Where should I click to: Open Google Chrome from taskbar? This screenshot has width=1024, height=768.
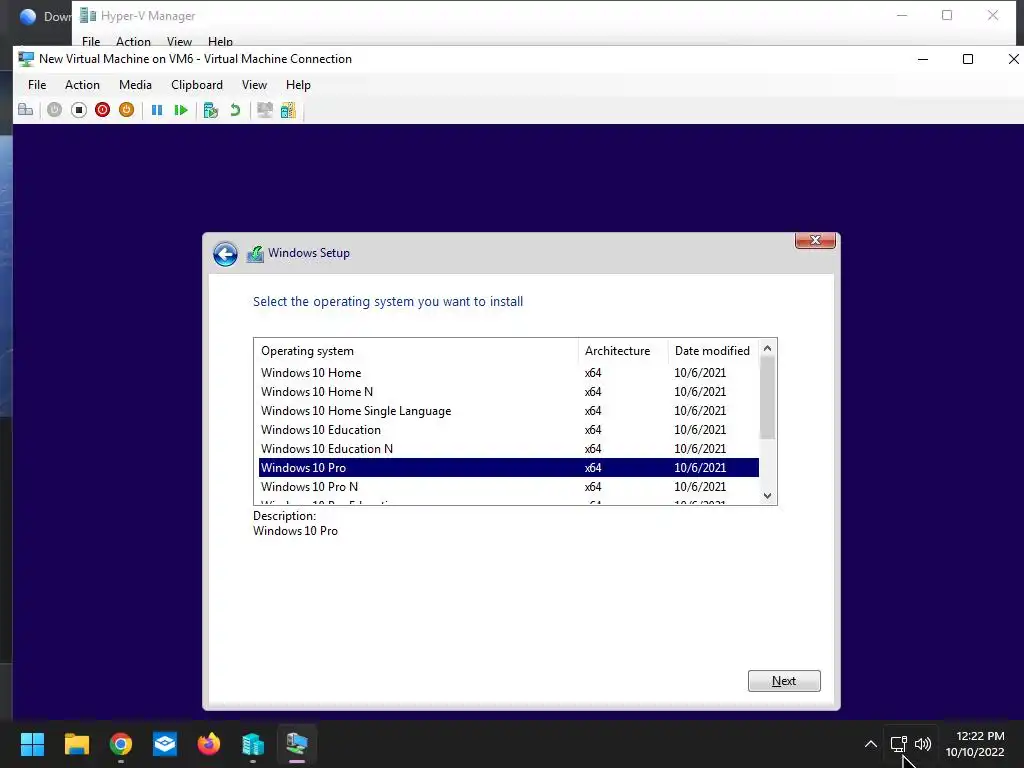[x=121, y=744]
